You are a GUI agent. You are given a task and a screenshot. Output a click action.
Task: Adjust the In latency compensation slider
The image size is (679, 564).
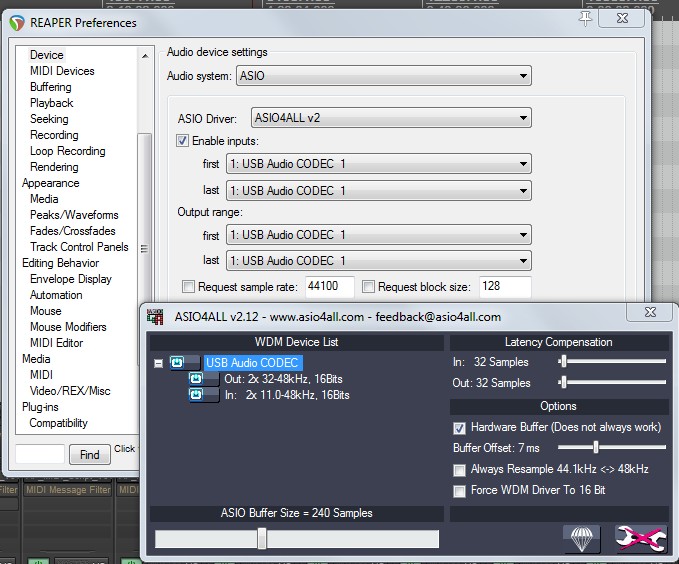[563, 361]
